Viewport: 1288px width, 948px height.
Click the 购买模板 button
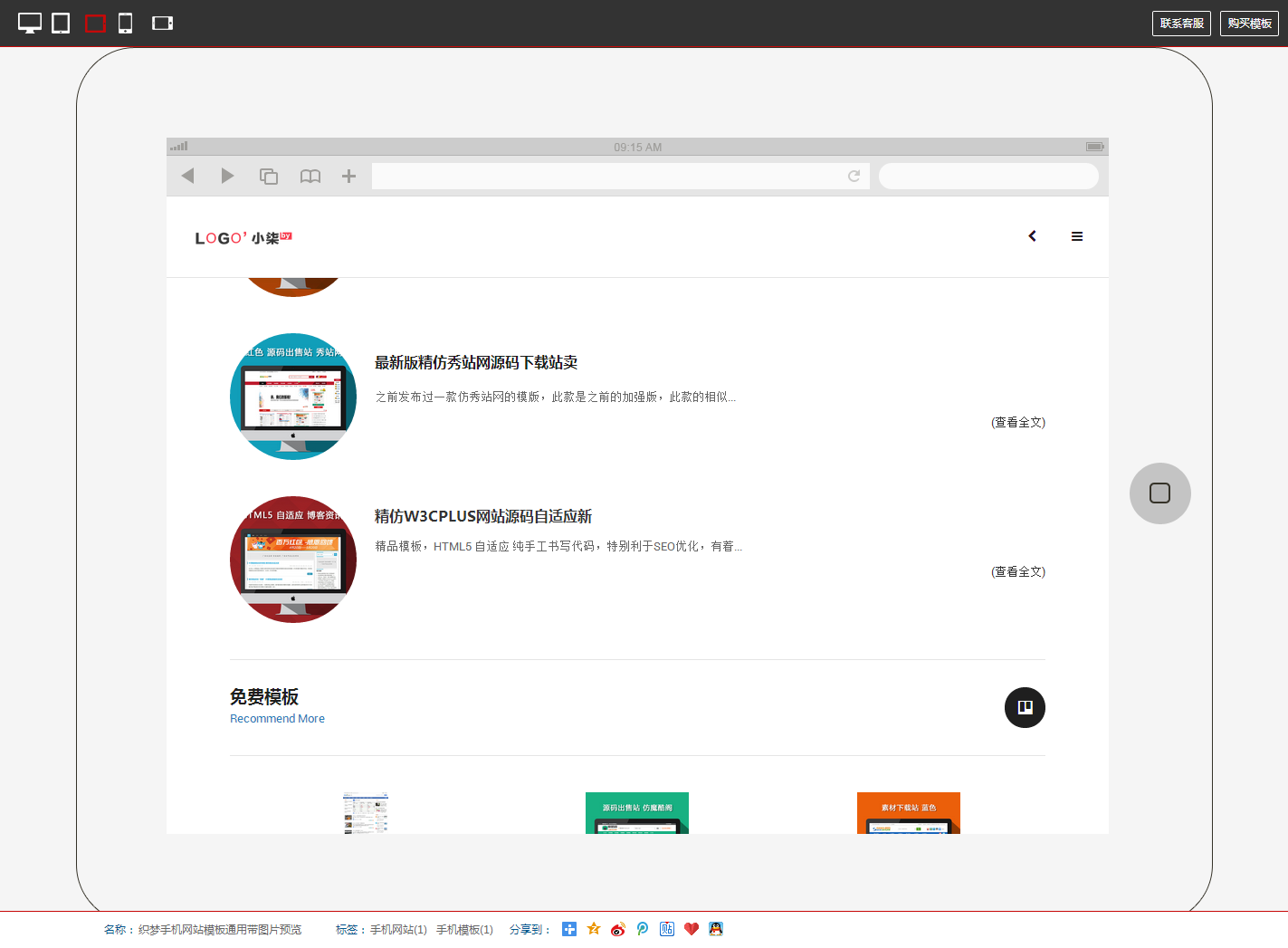click(1249, 24)
